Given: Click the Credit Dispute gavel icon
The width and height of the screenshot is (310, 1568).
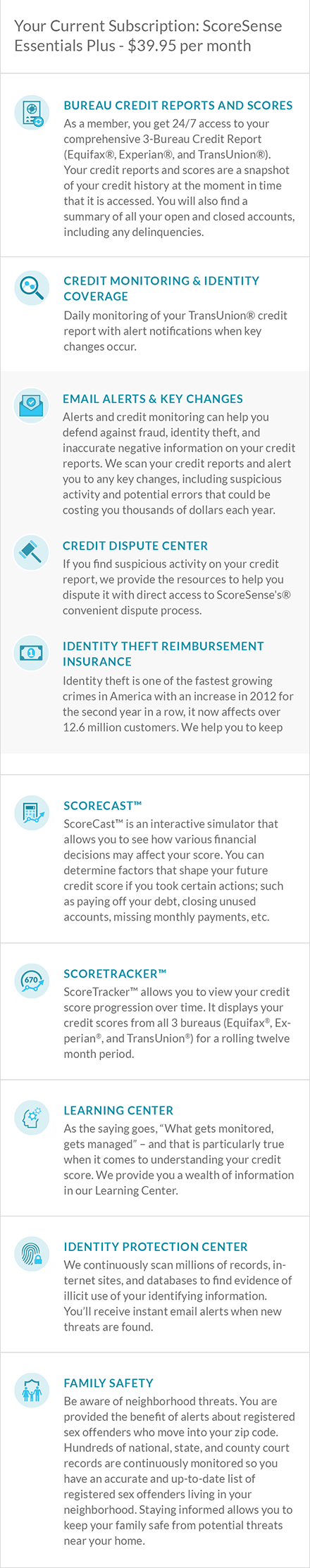Looking at the screenshot, I should point(31,552).
